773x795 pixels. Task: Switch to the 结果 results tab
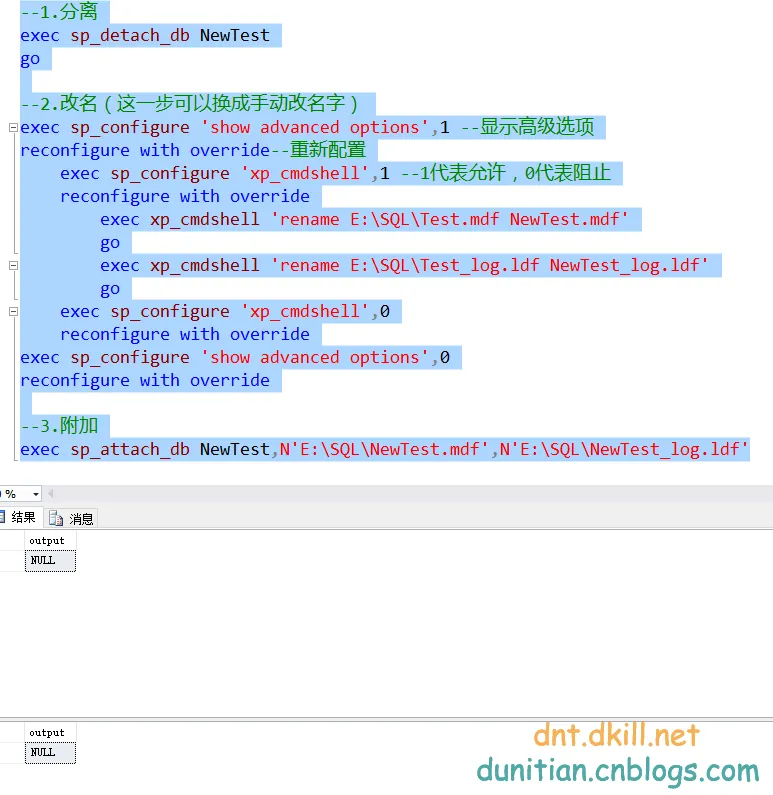[19, 518]
